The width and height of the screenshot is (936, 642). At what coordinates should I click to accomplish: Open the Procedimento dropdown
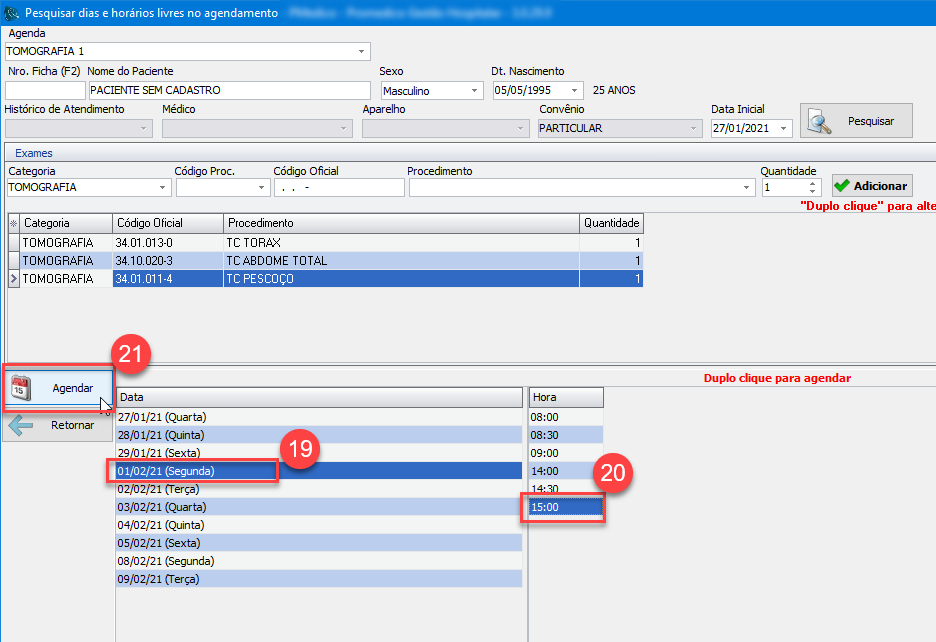[747, 187]
